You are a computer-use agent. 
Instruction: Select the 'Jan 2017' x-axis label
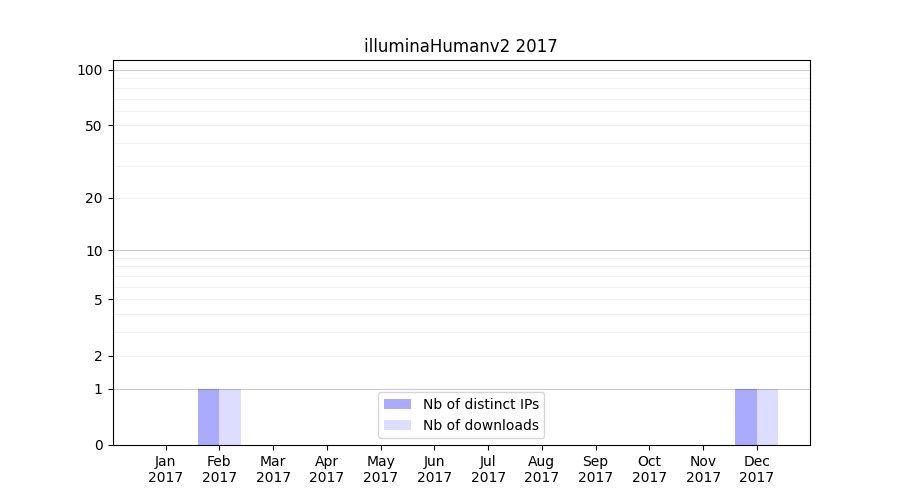pyautogui.click(x=166, y=469)
